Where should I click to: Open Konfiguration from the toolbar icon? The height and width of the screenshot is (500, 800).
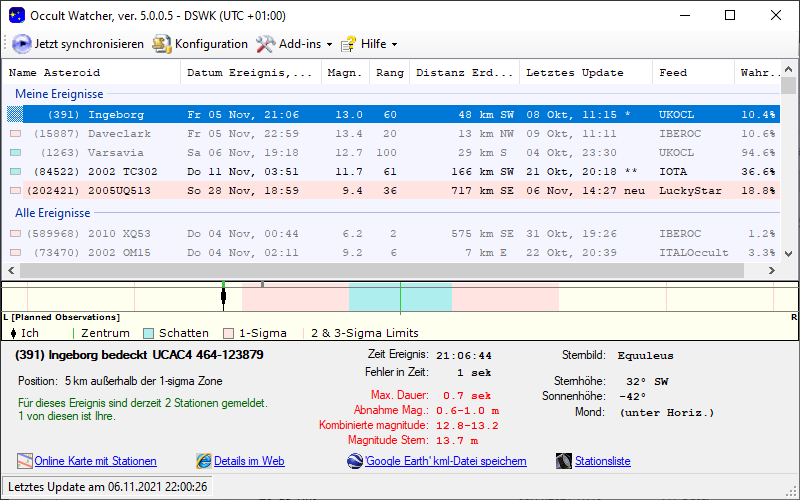tap(161, 44)
